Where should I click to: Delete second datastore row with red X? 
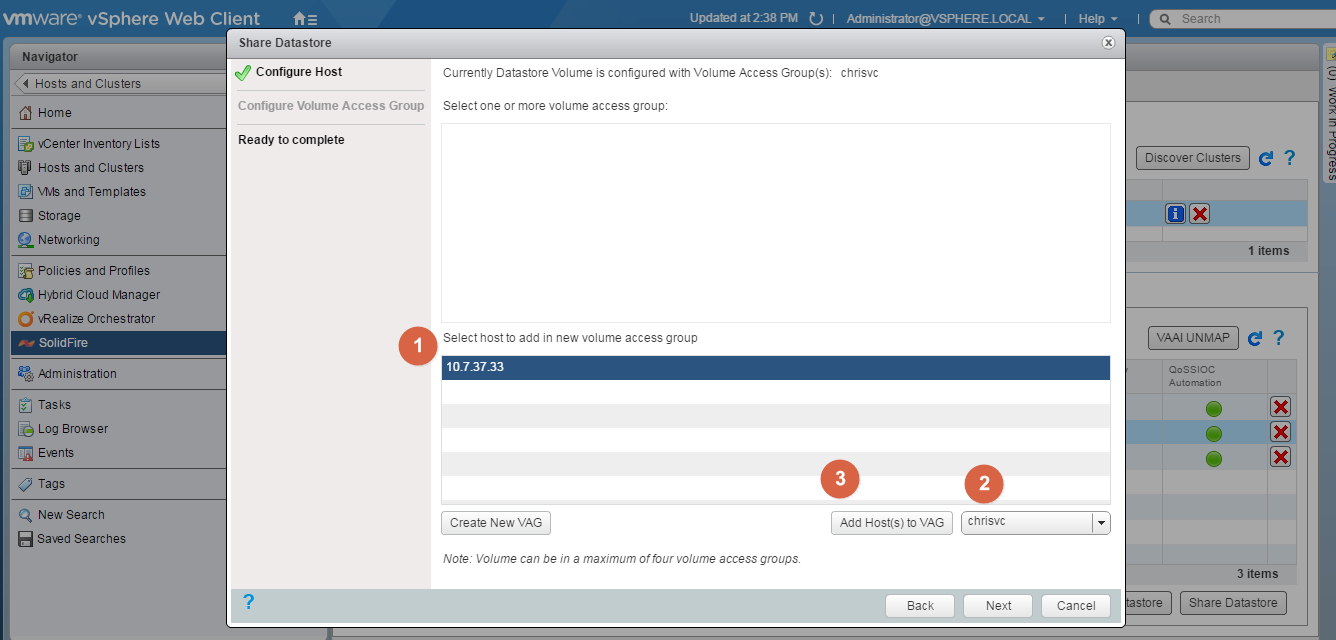point(1280,432)
